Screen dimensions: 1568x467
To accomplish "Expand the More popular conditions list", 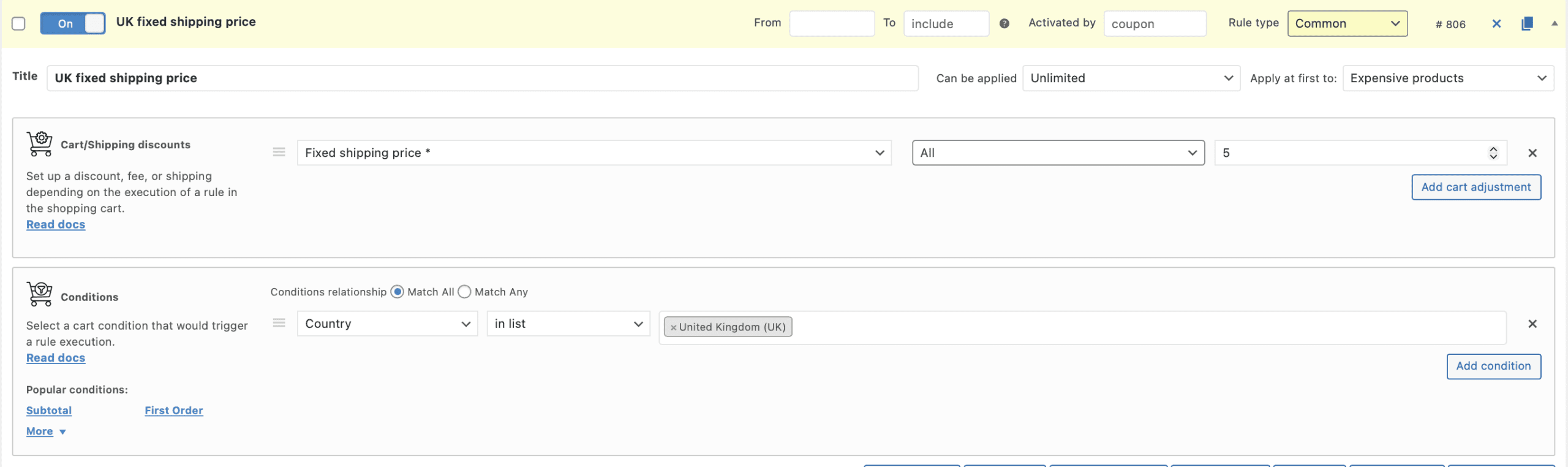I will click(x=46, y=431).
